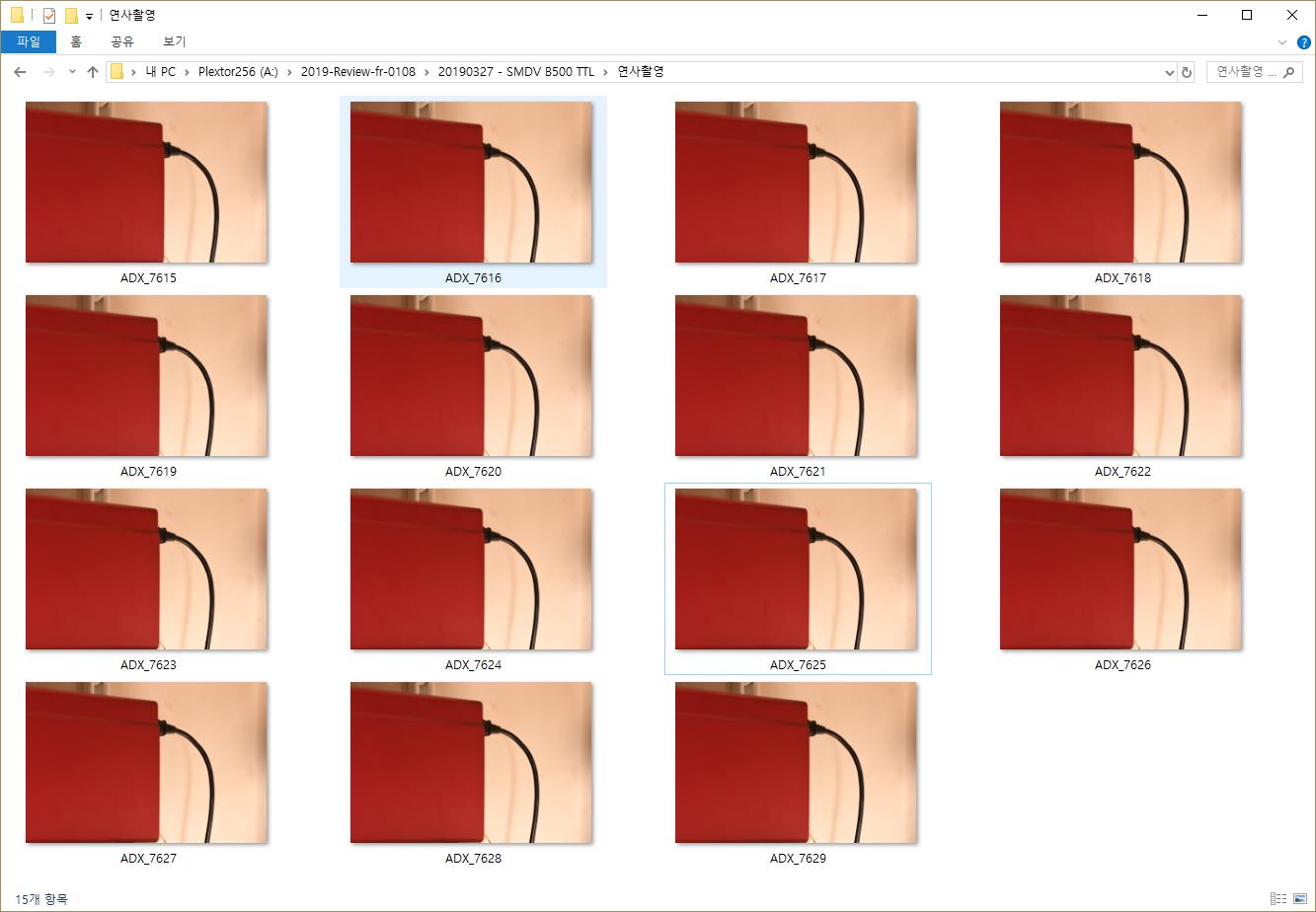This screenshot has height=912, width=1316.
Task: Open the address bar history dropdown
Action: pyautogui.click(x=1169, y=72)
